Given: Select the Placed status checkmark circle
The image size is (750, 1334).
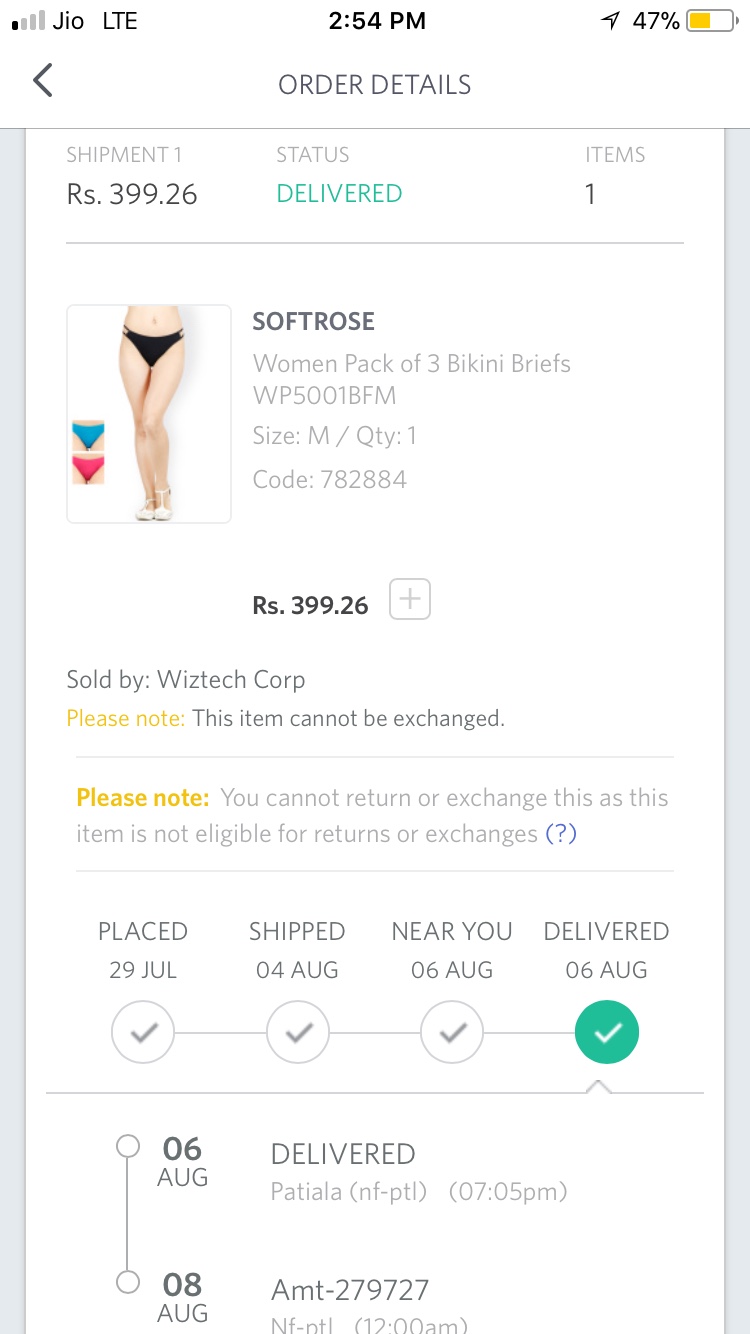Looking at the screenshot, I should point(143,1033).
